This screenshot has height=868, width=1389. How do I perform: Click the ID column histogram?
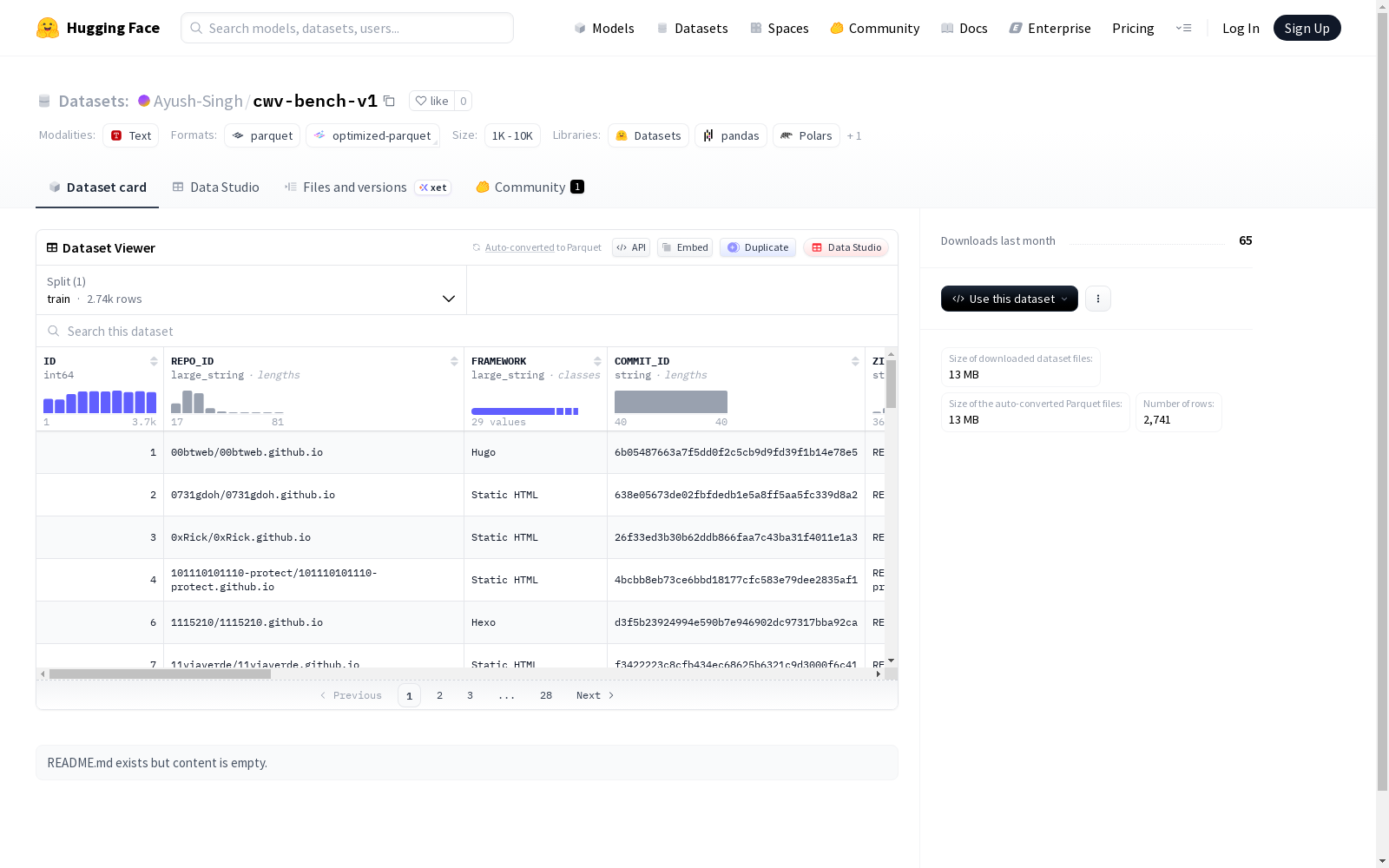tap(100, 402)
